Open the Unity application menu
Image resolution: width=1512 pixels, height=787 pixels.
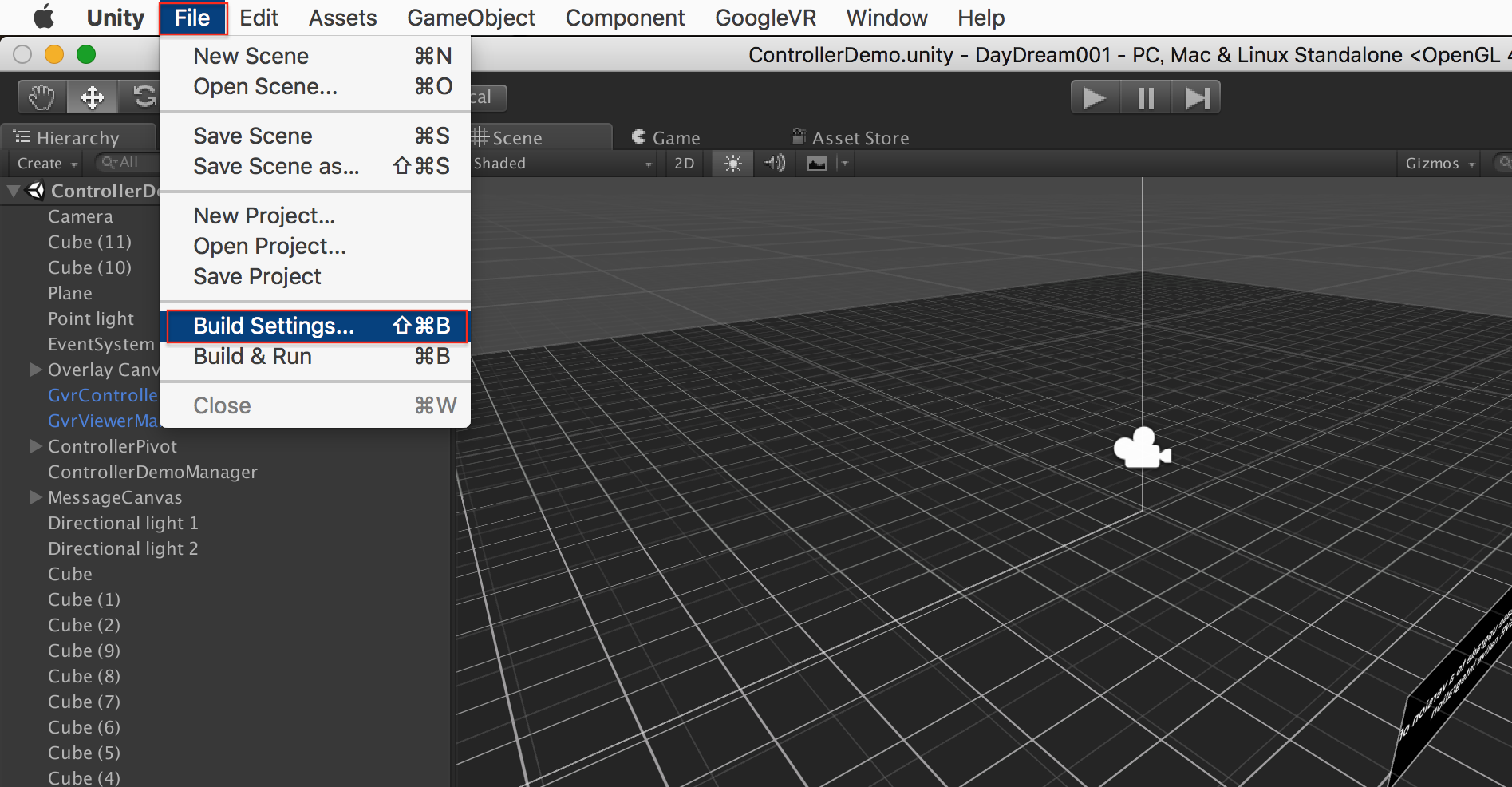click(116, 18)
